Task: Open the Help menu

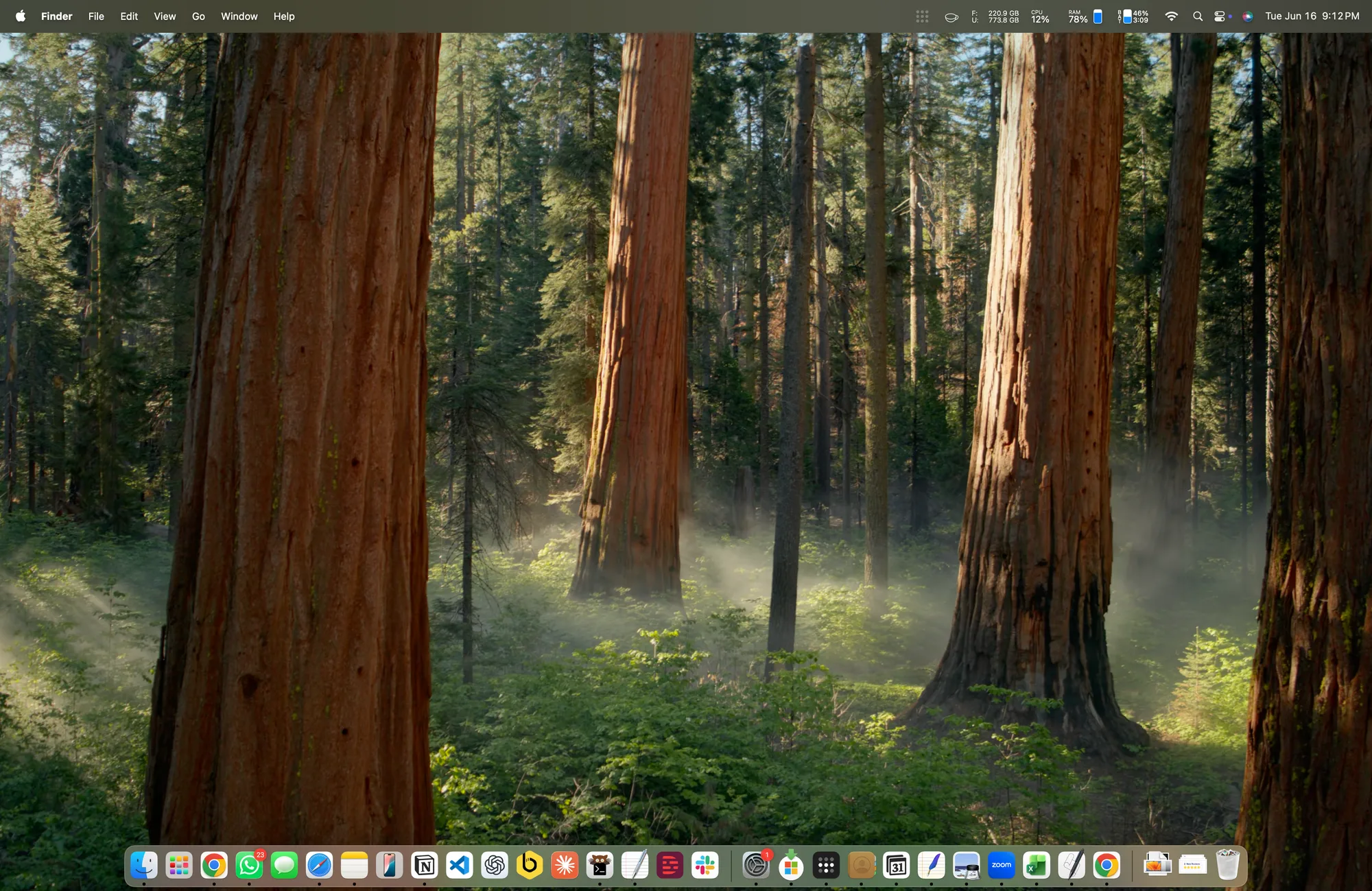Action: tap(284, 16)
